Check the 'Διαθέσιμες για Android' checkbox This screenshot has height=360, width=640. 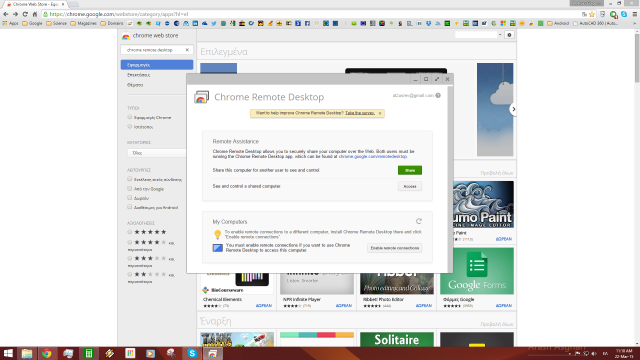coord(130,207)
